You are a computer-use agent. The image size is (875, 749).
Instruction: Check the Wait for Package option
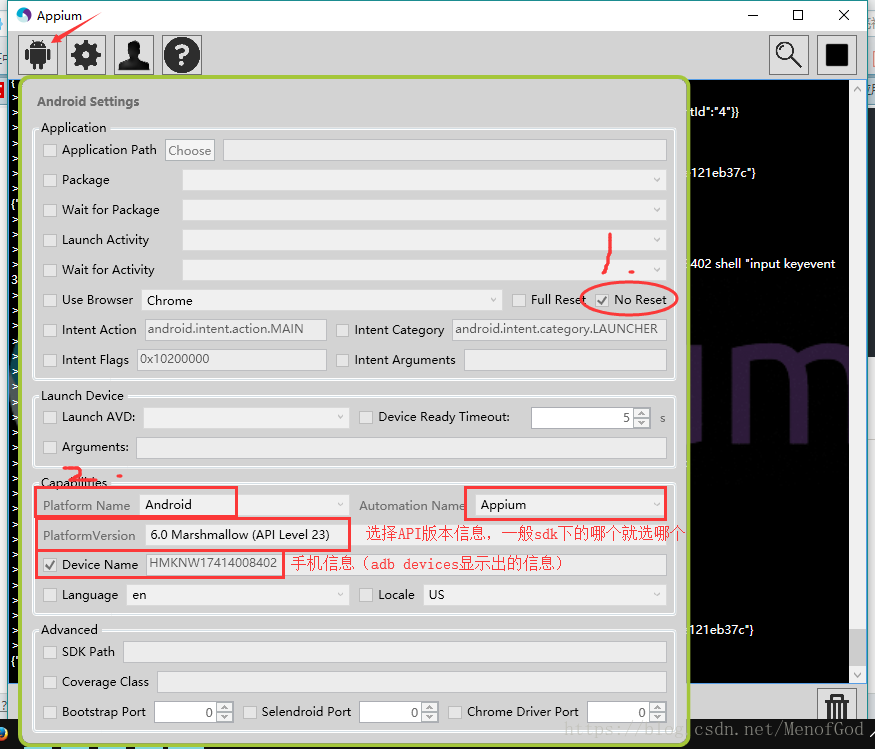[50, 210]
